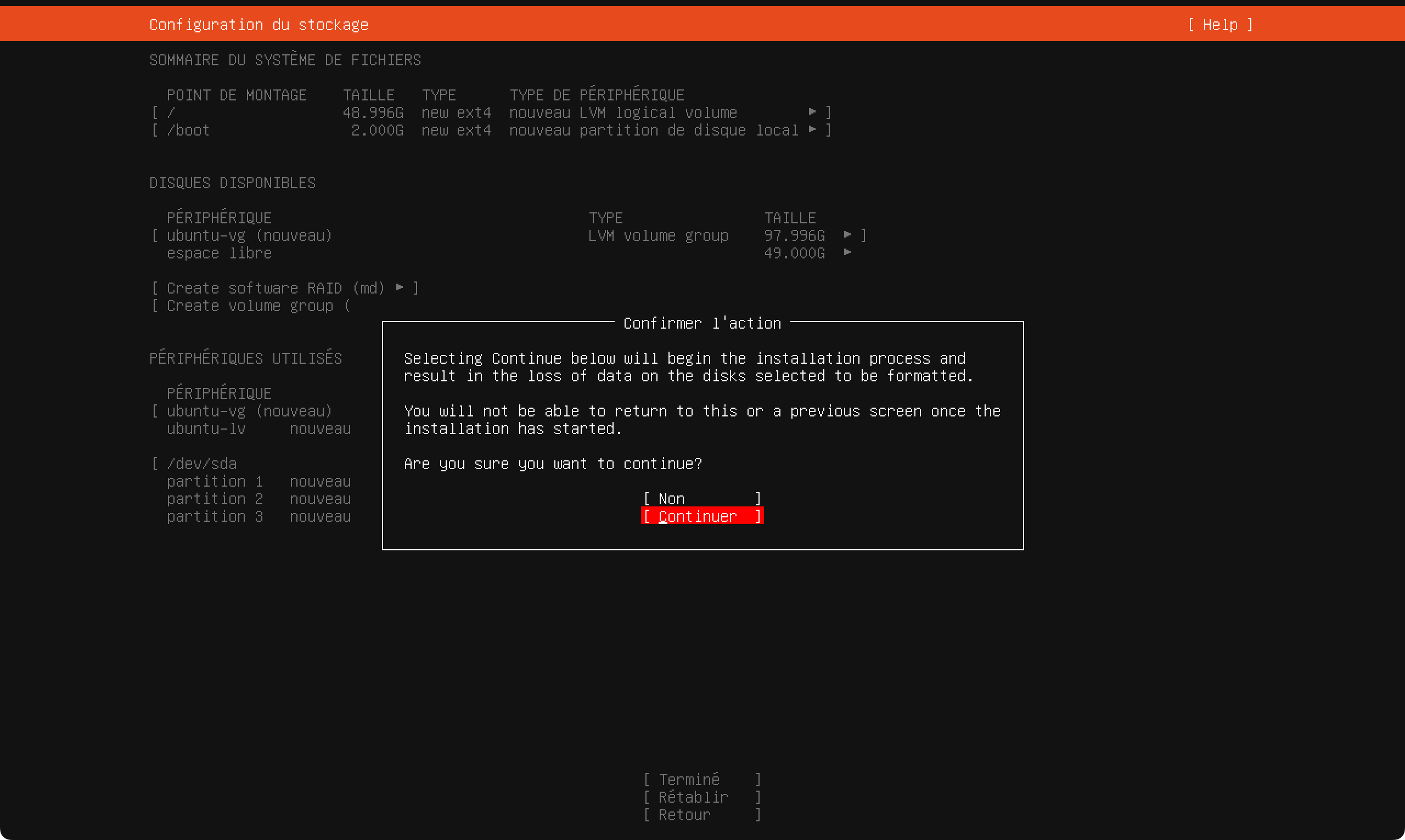Open the Help menu in header
The width and height of the screenshot is (1405, 840).
(x=1220, y=25)
